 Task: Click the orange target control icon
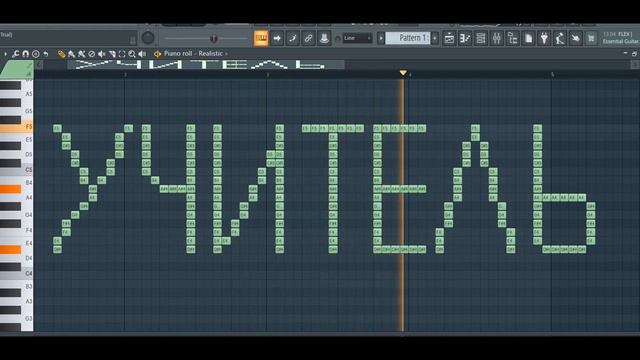(x=158, y=54)
